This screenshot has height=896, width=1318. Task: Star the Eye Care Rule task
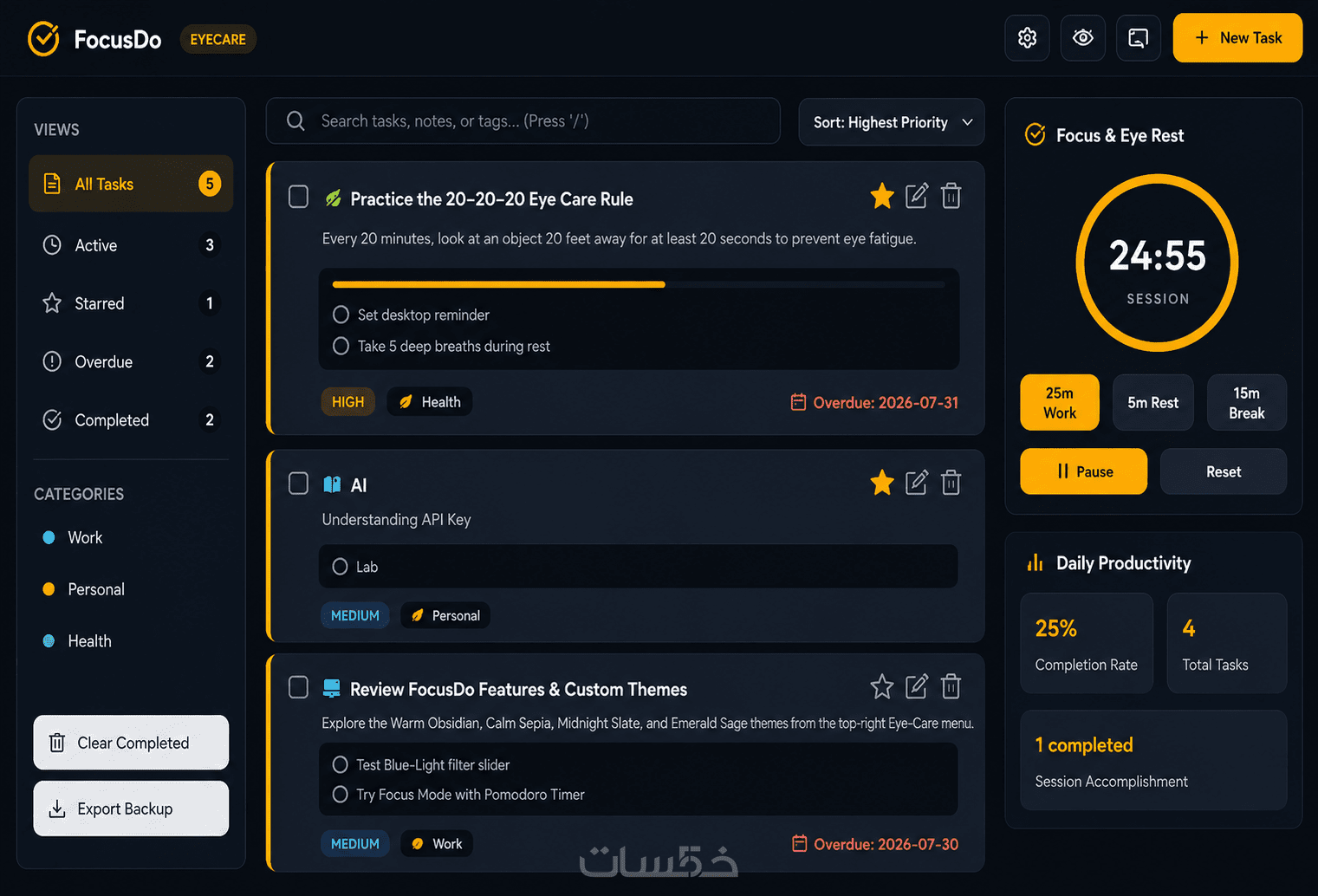[882, 197]
